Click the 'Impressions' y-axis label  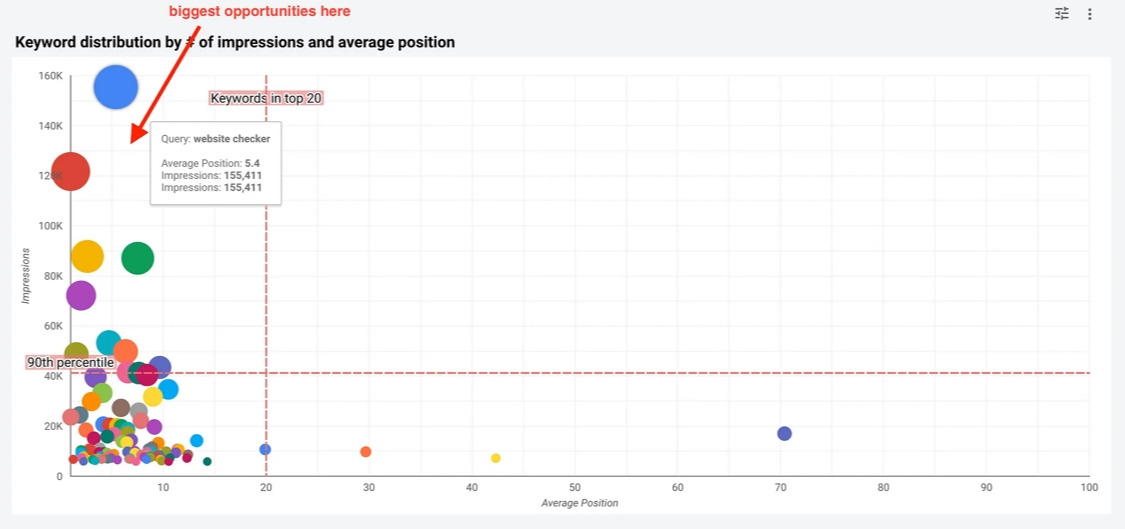pyautogui.click(x=25, y=276)
